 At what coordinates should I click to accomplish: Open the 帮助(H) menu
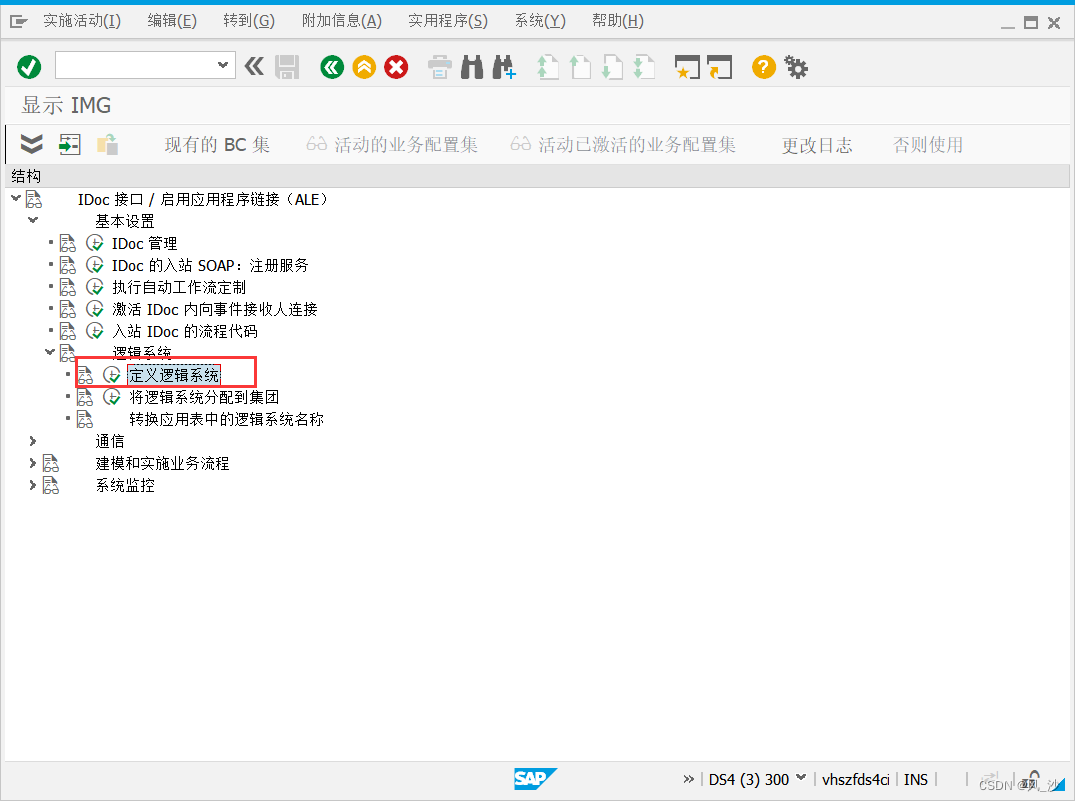point(618,21)
